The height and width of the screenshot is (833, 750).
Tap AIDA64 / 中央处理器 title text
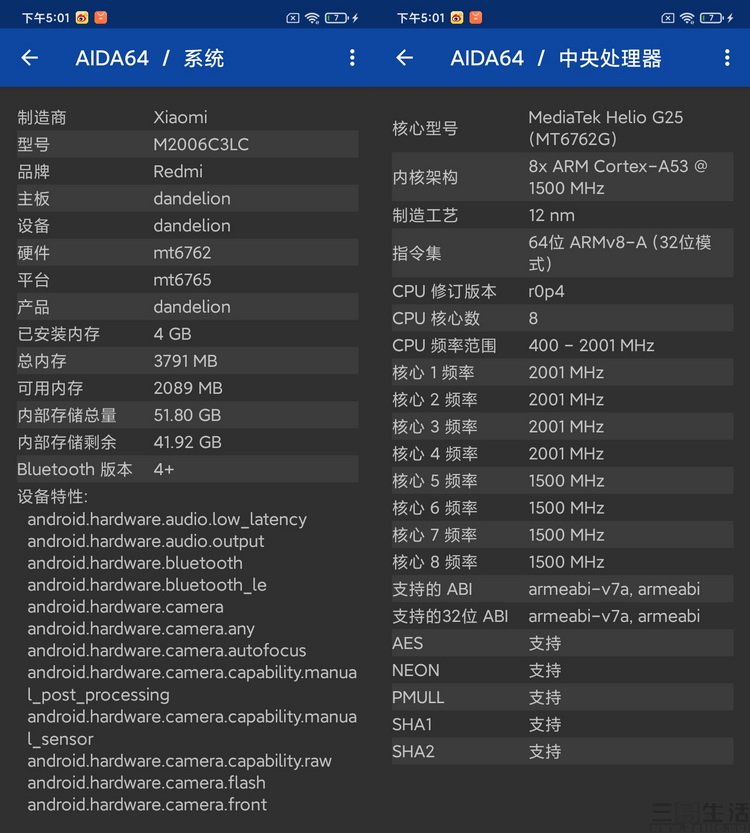[x=556, y=58]
